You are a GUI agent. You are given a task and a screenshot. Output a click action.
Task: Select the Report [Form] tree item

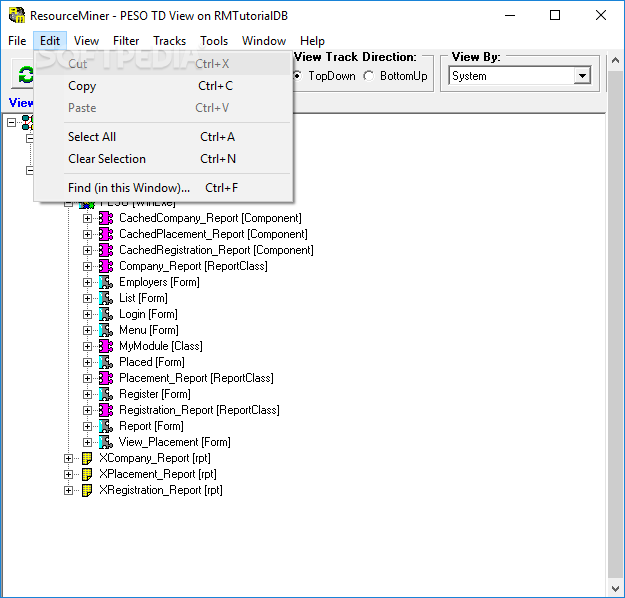tap(151, 426)
